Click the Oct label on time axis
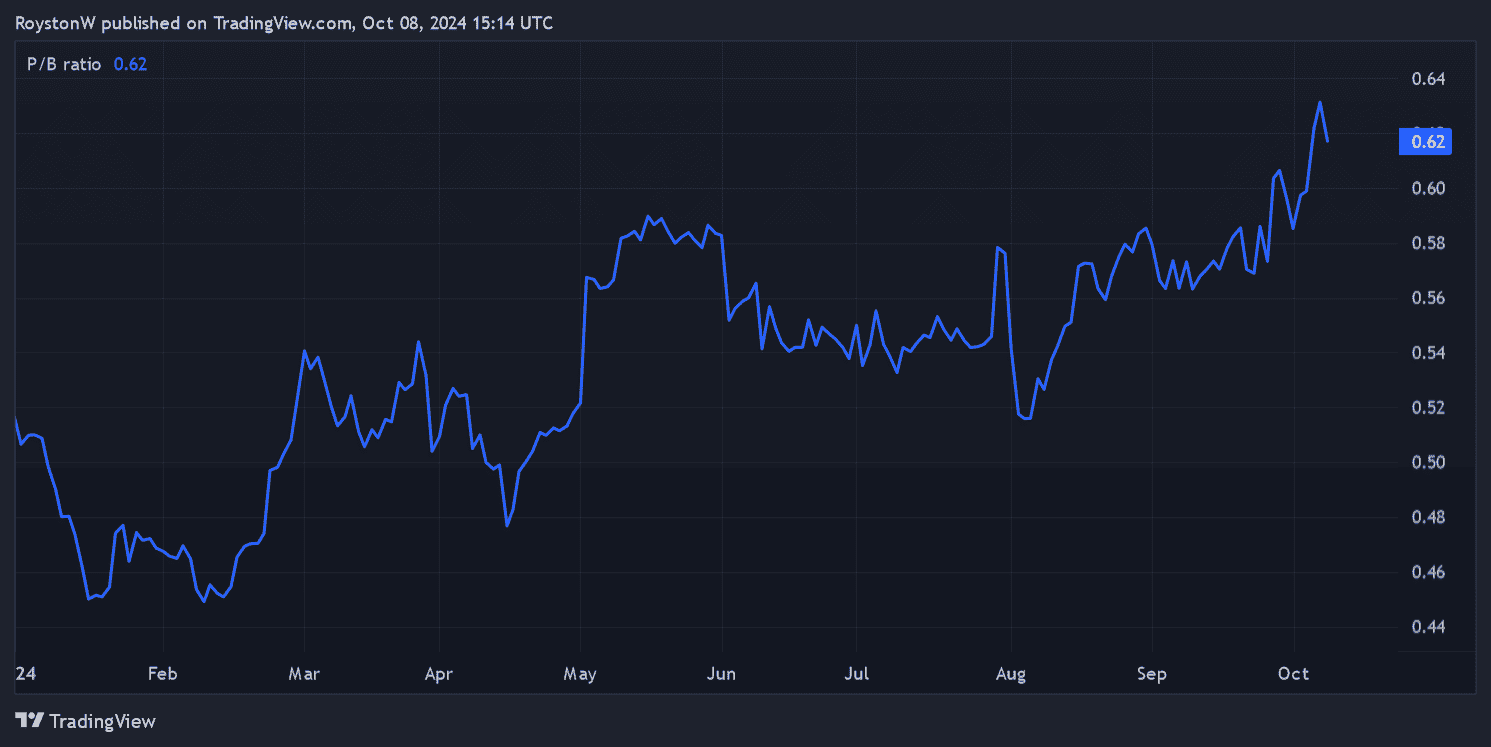The height and width of the screenshot is (747, 1491). [1294, 674]
